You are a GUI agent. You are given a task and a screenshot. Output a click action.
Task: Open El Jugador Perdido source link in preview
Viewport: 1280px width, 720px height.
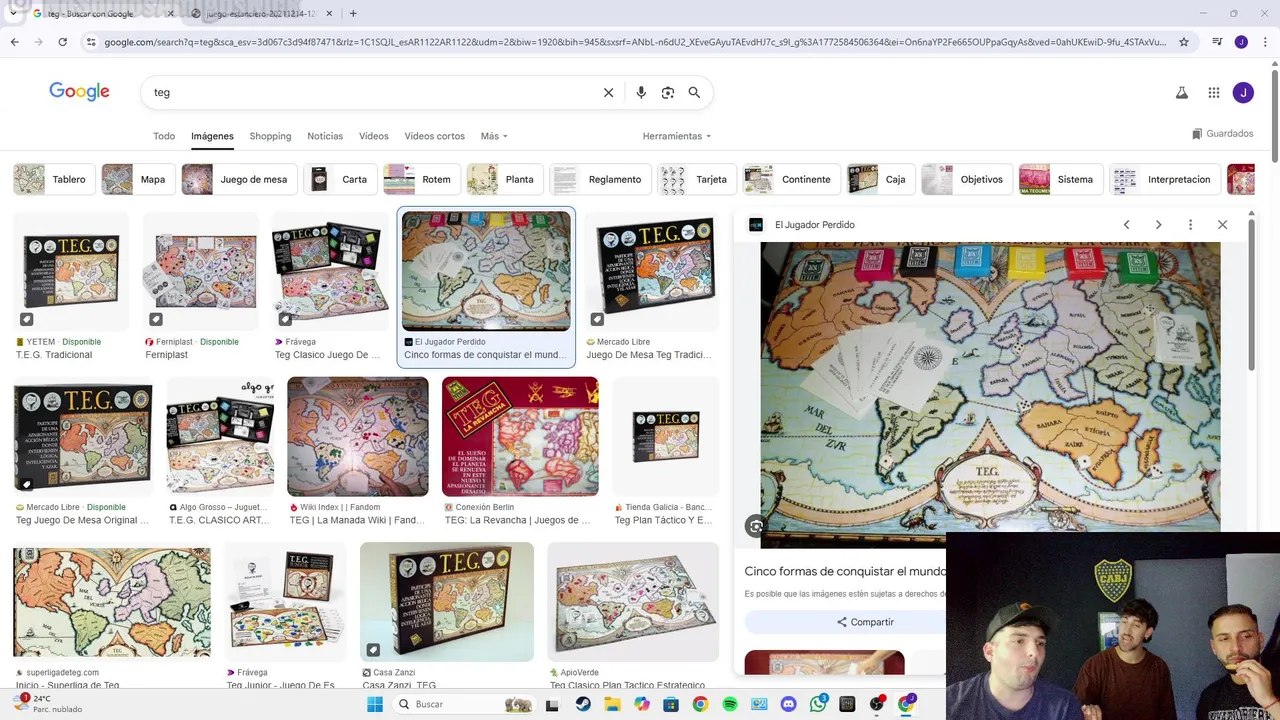pyautogui.click(x=815, y=225)
